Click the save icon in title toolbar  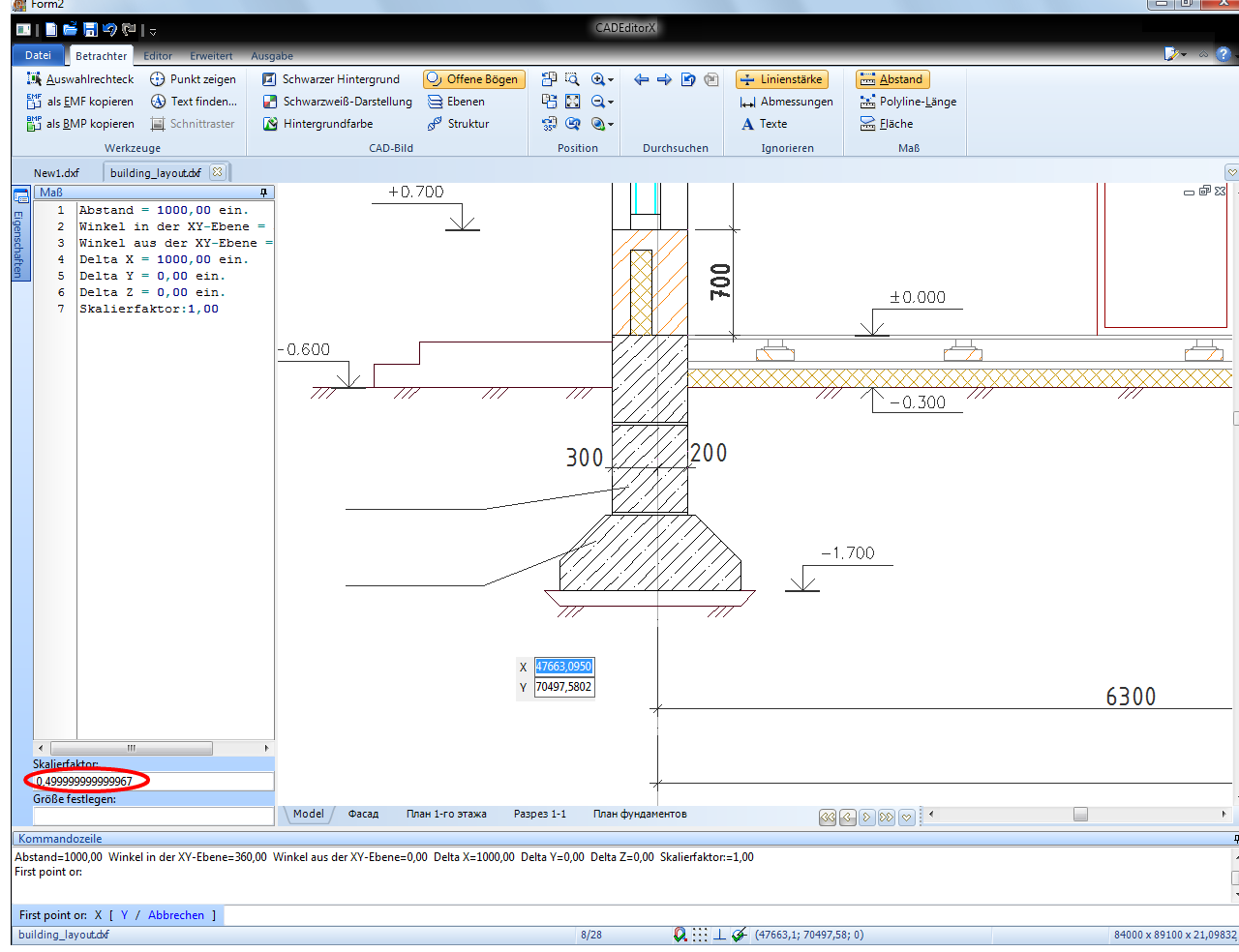coord(90,30)
